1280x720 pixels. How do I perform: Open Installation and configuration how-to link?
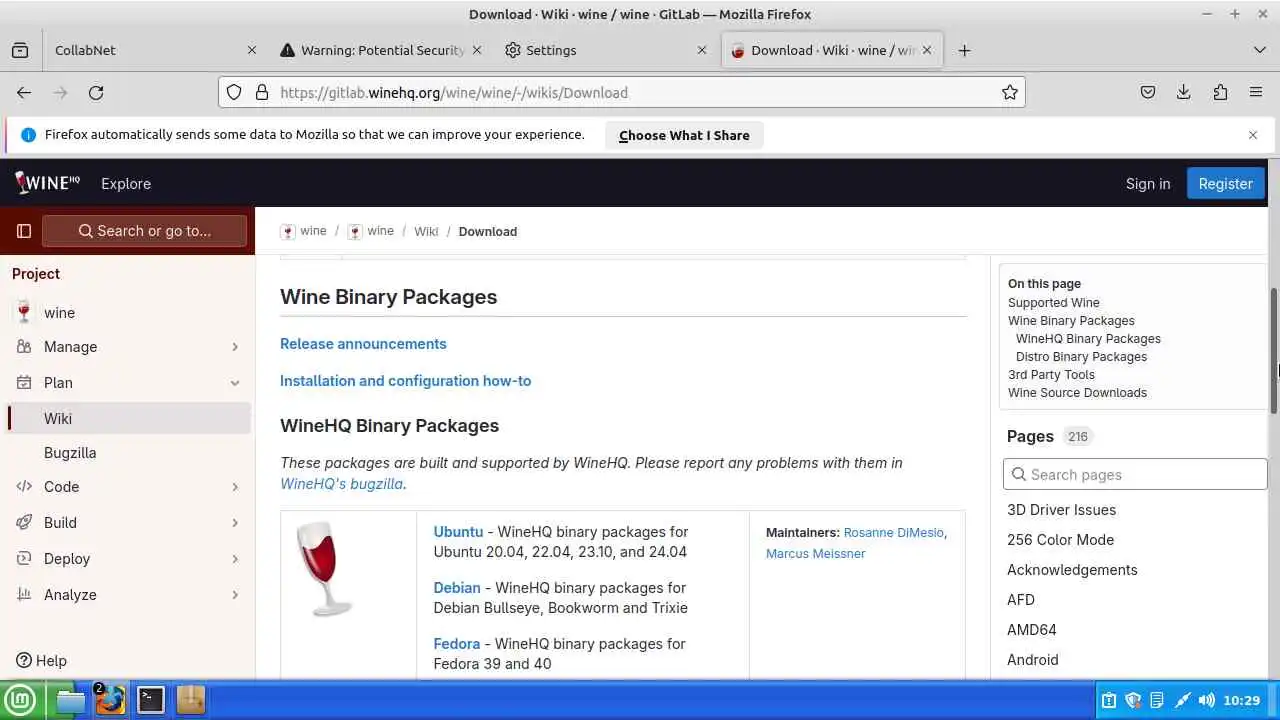(x=405, y=380)
